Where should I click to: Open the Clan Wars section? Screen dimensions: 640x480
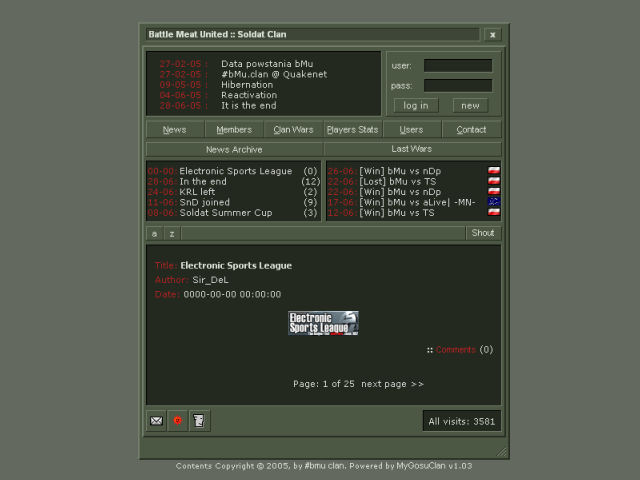(x=293, y=129)
